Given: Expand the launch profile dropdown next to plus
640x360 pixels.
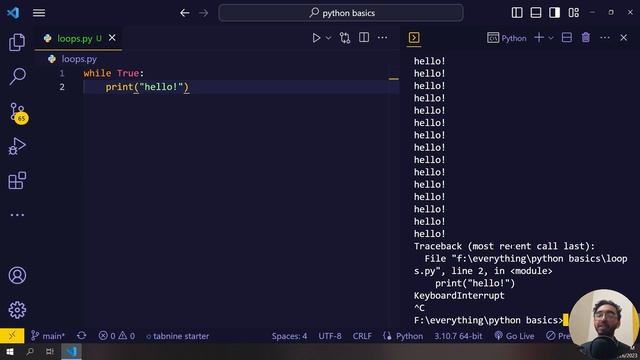Looking at the screenshot, I should click(551, 38).
